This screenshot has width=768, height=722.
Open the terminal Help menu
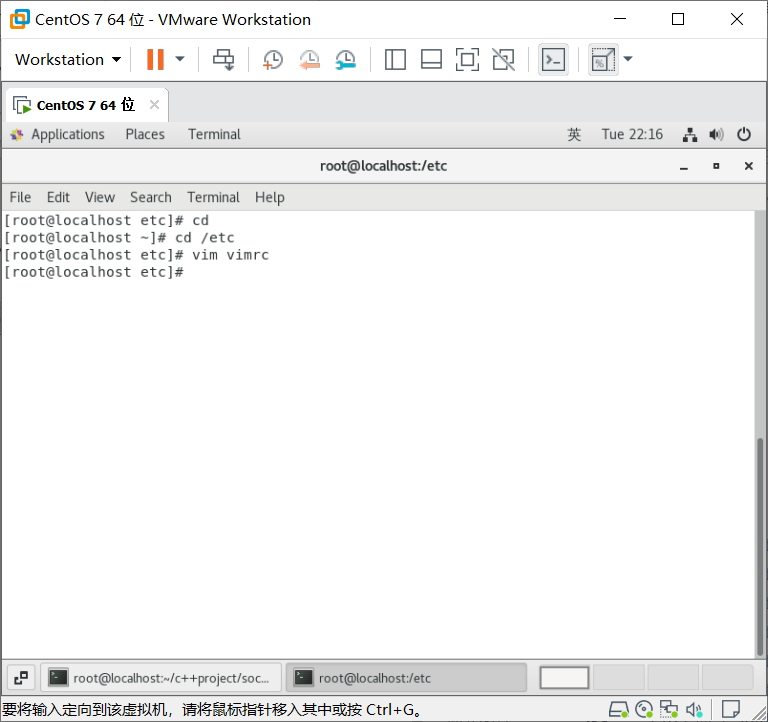[269, 197]
